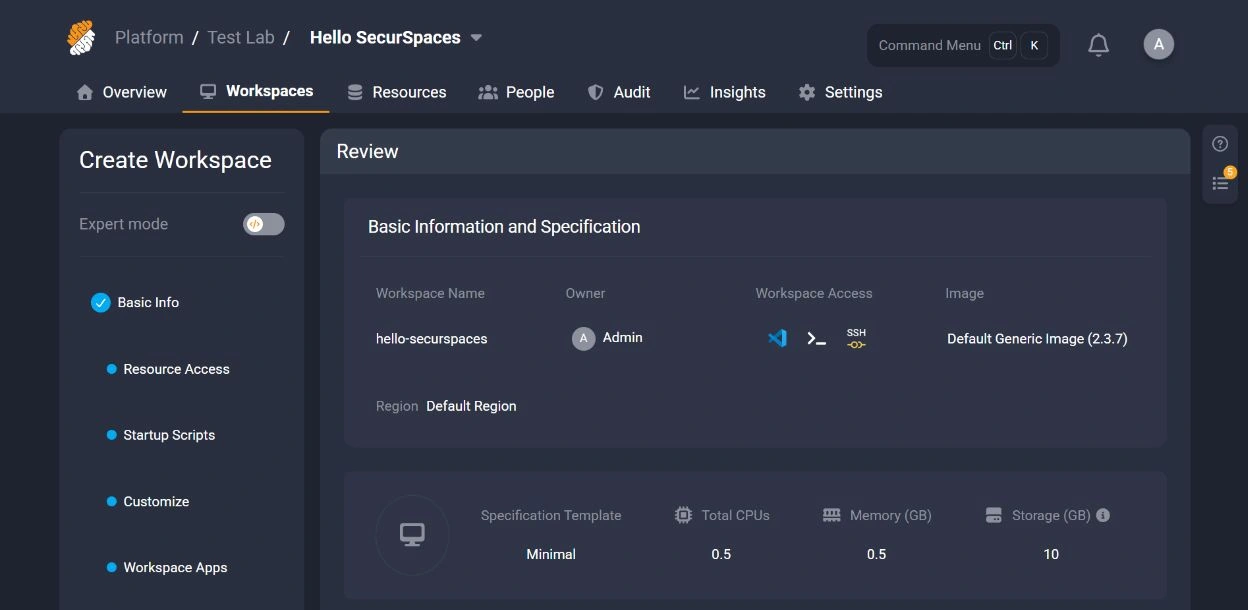Viewport: 1248px width, 610px height.
Task: Click the Test Lab breadcrumb link
Action: tap(241, 37)
